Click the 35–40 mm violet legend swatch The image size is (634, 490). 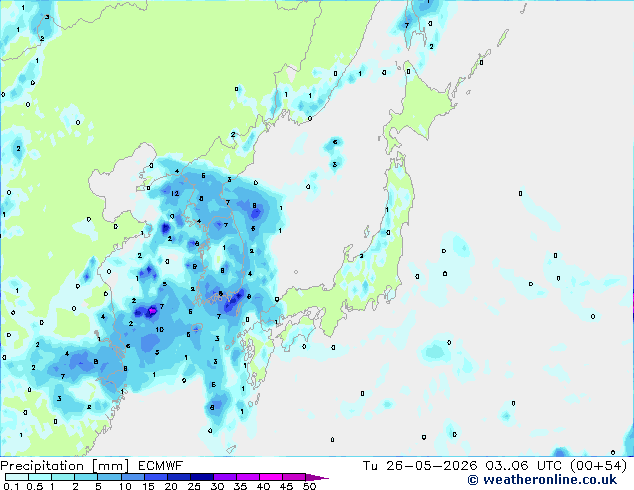click(x=248, y=477)
